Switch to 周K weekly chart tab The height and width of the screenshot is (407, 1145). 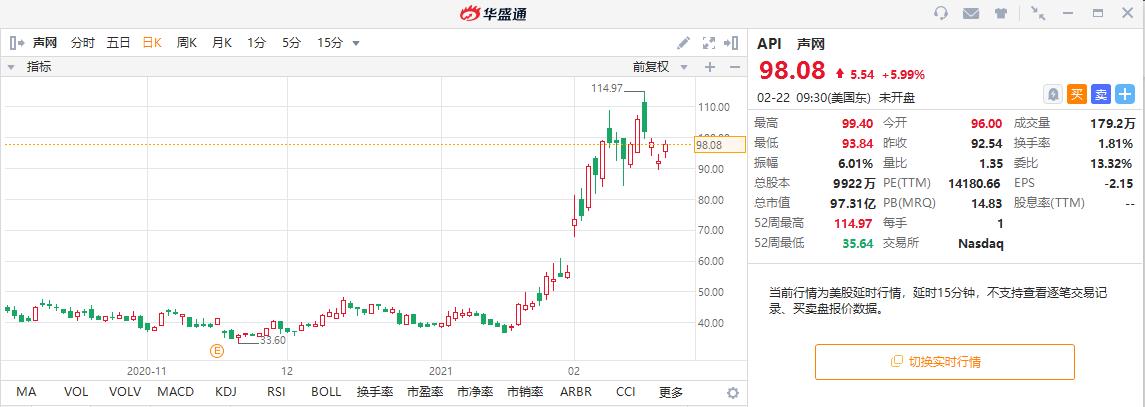(x=187, y=43)
